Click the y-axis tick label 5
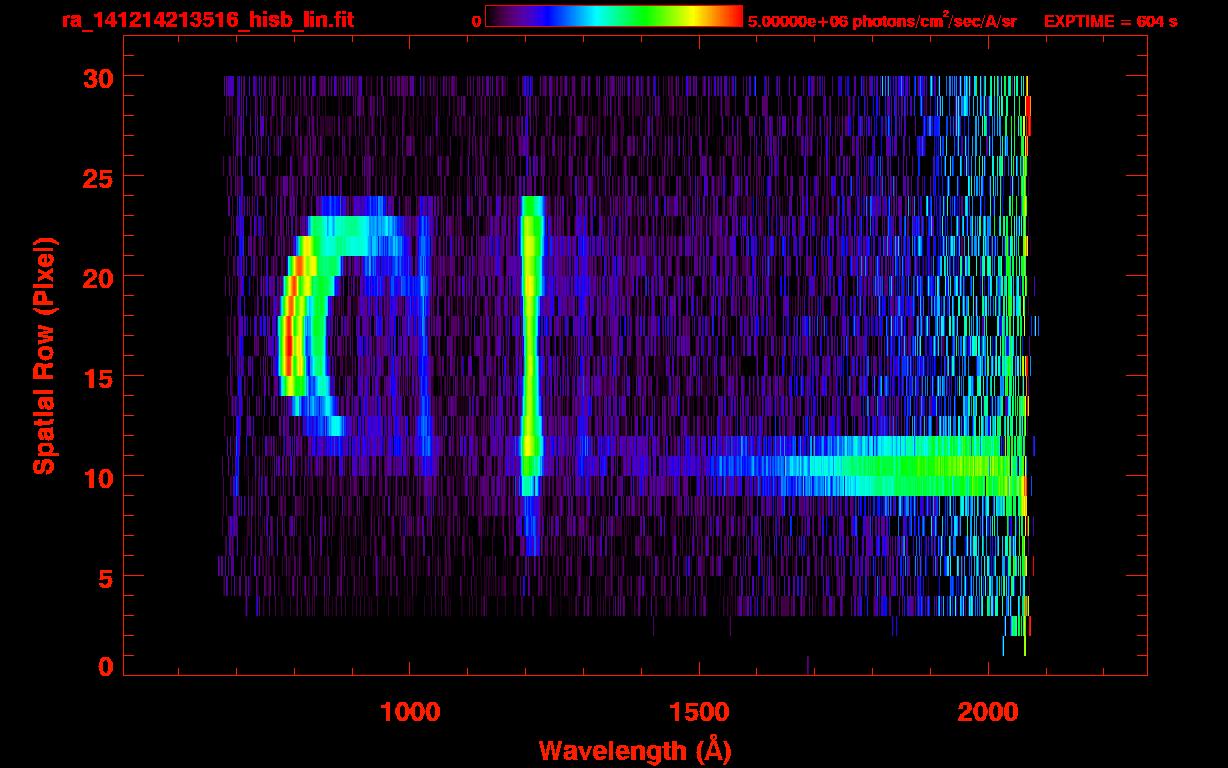Screen dimensions: 1228x768 [x=106, y=577]
